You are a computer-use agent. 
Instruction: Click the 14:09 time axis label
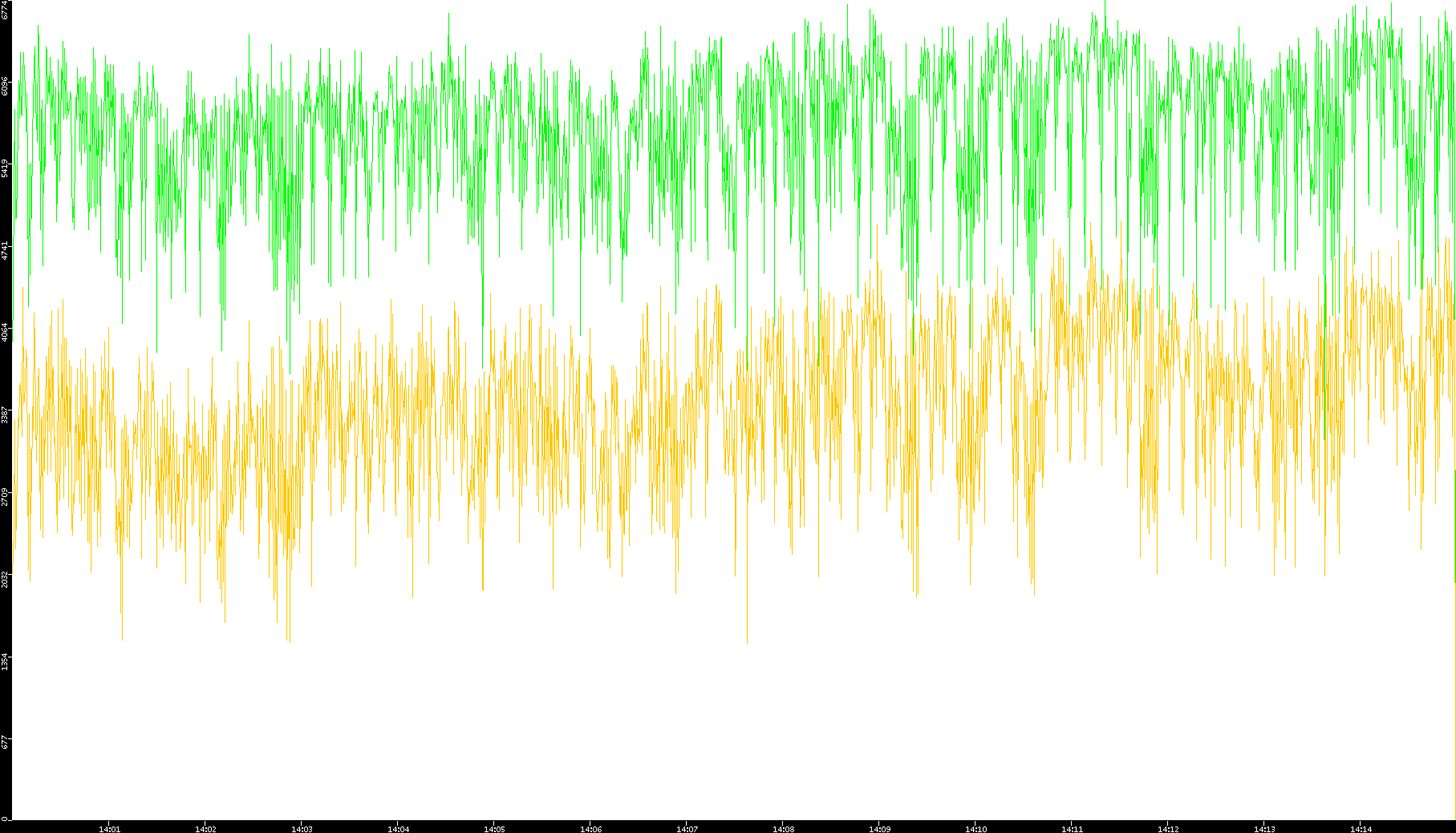879,829
